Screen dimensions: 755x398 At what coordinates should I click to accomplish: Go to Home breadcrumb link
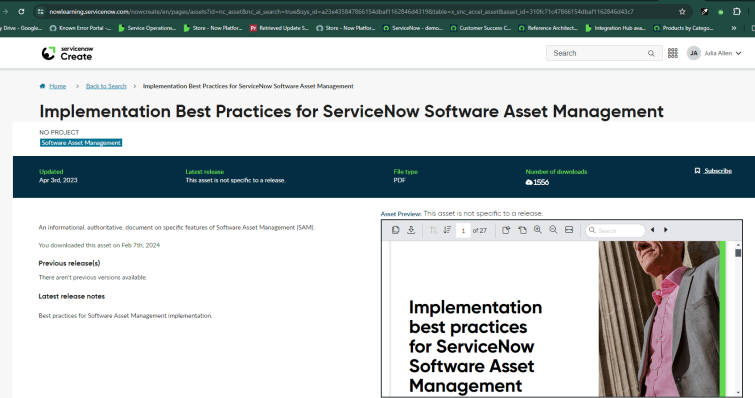click(57, 86)
